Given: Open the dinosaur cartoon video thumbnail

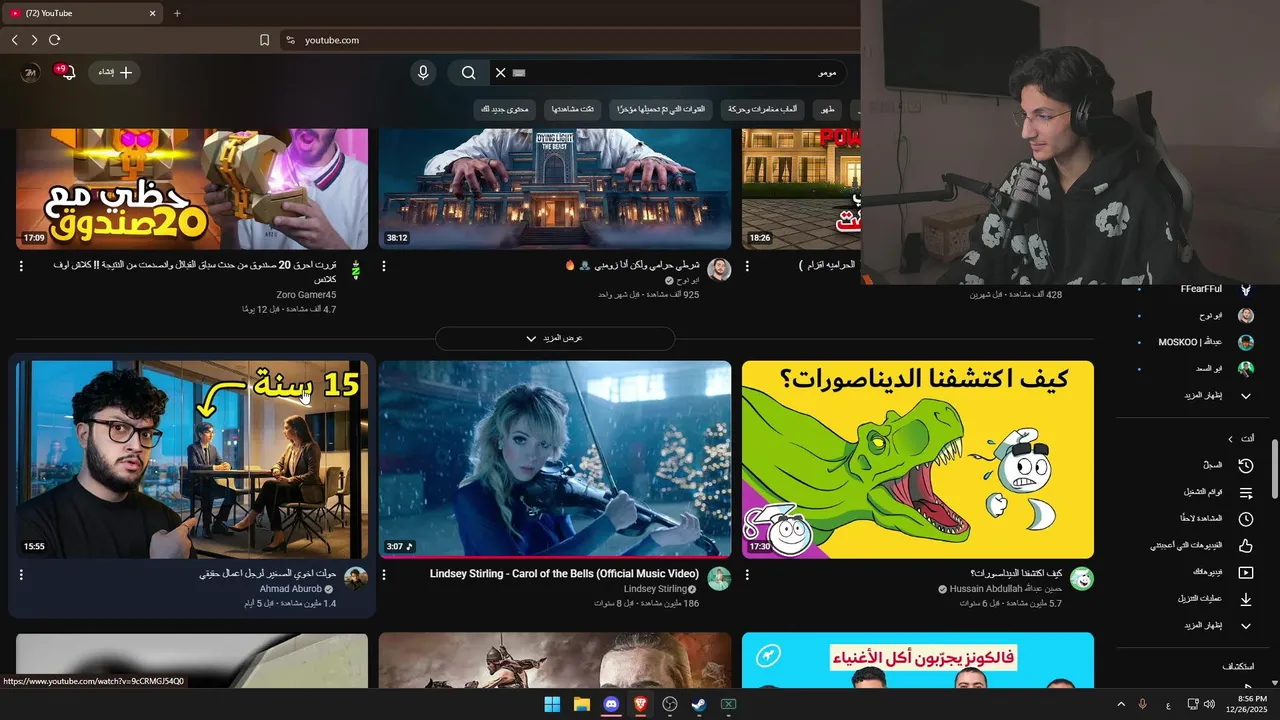Looking at the screenshot, I should pyautogui.click(x=918, y=459).
